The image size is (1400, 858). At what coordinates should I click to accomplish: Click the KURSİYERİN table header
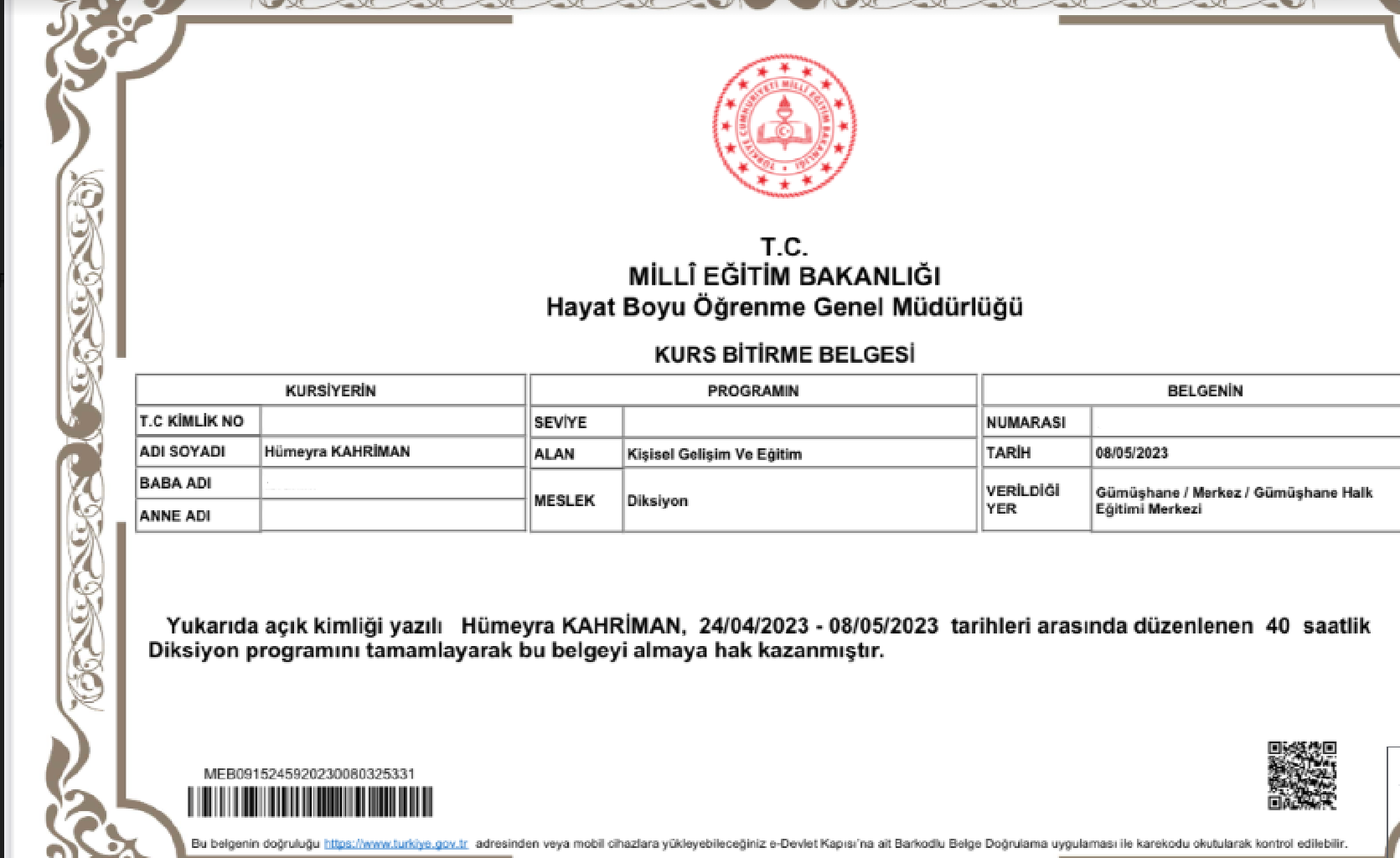(x=330, y=390)
